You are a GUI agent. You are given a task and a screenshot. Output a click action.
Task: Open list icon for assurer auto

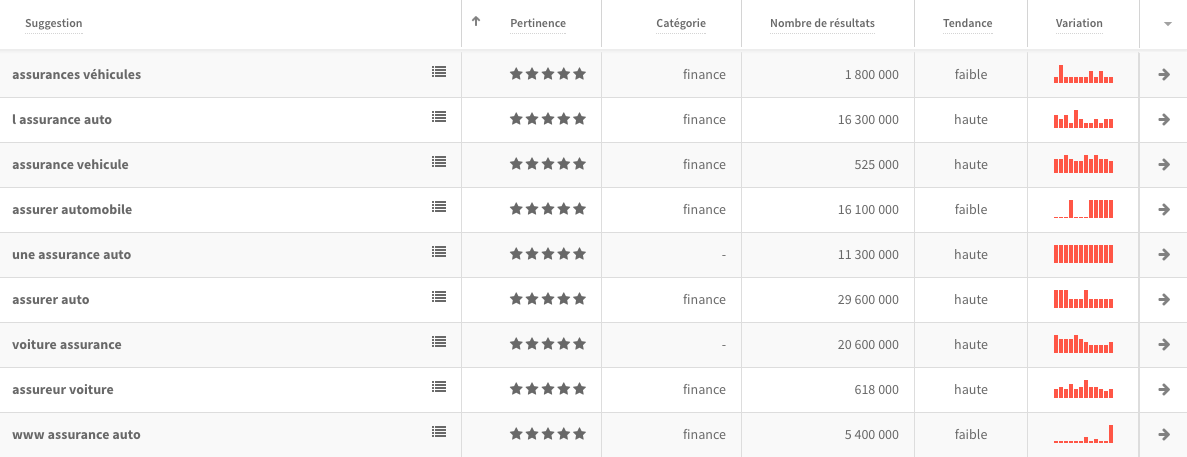(439, 297)
